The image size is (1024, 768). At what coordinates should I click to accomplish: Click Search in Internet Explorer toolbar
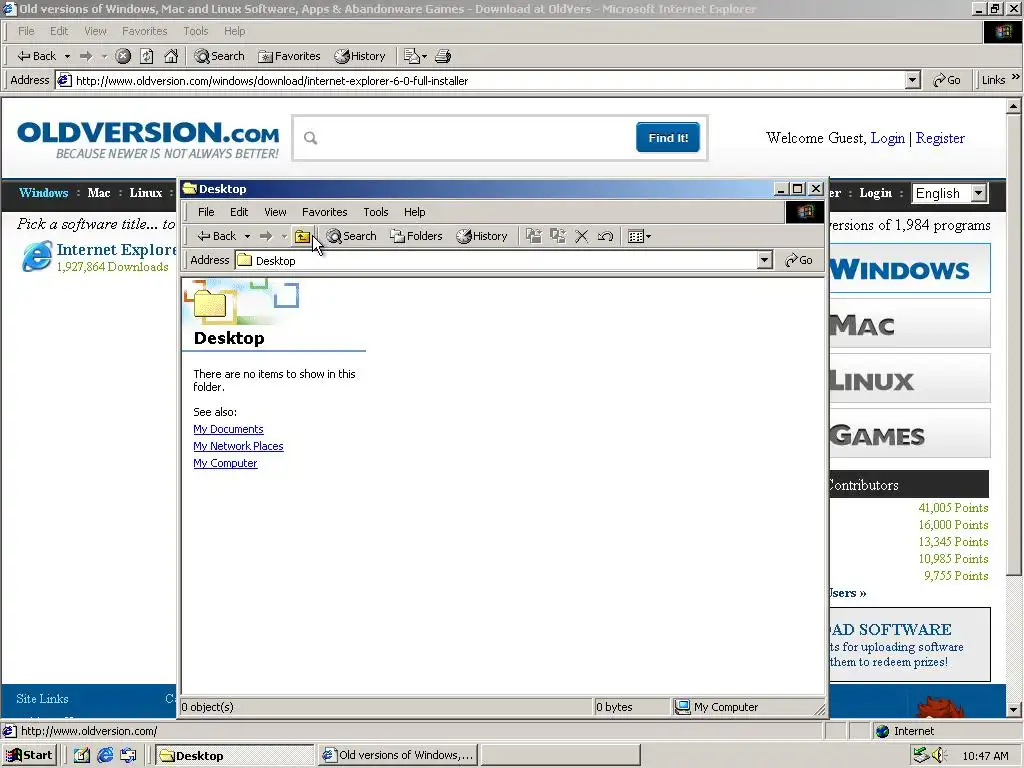coord(219,56)
